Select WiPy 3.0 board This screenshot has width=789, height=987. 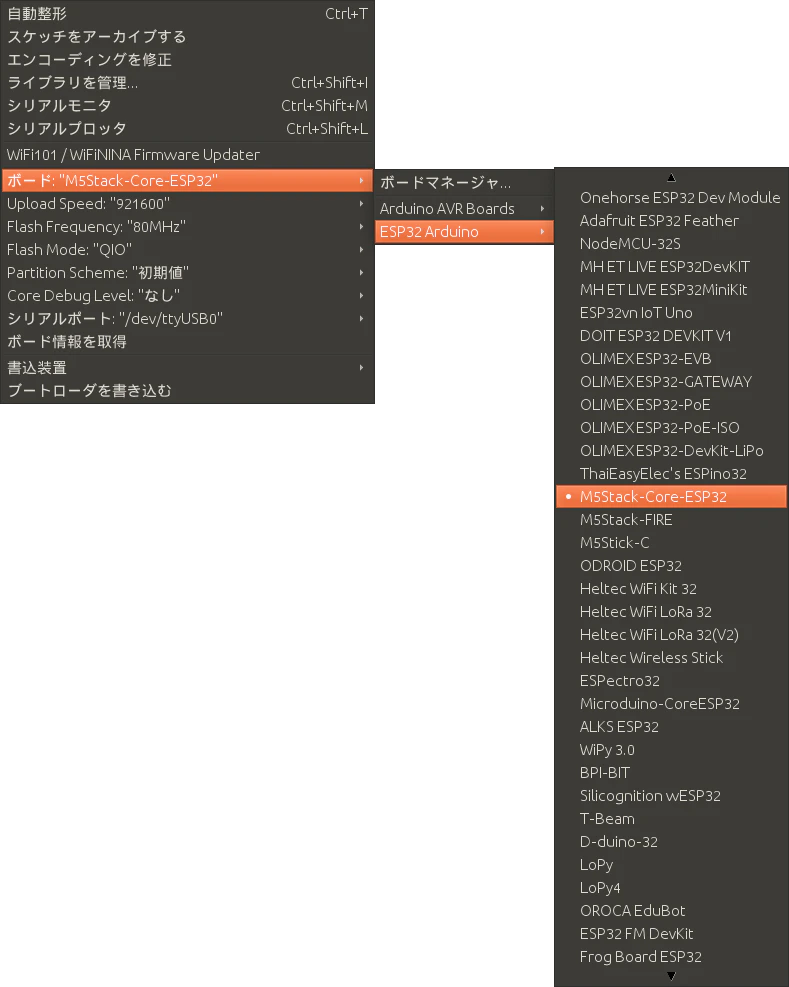click(x=671, y=750)
